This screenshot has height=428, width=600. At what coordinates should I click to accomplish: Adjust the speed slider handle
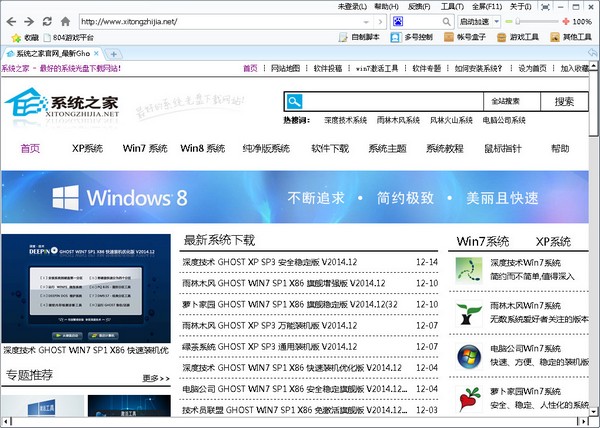(517, 22)
